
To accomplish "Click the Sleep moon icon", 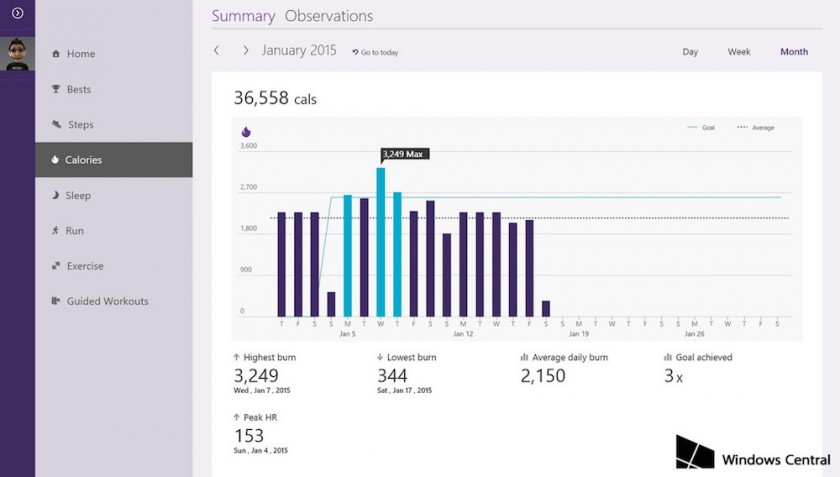I will pyautogui.click(x=56, y=196).
